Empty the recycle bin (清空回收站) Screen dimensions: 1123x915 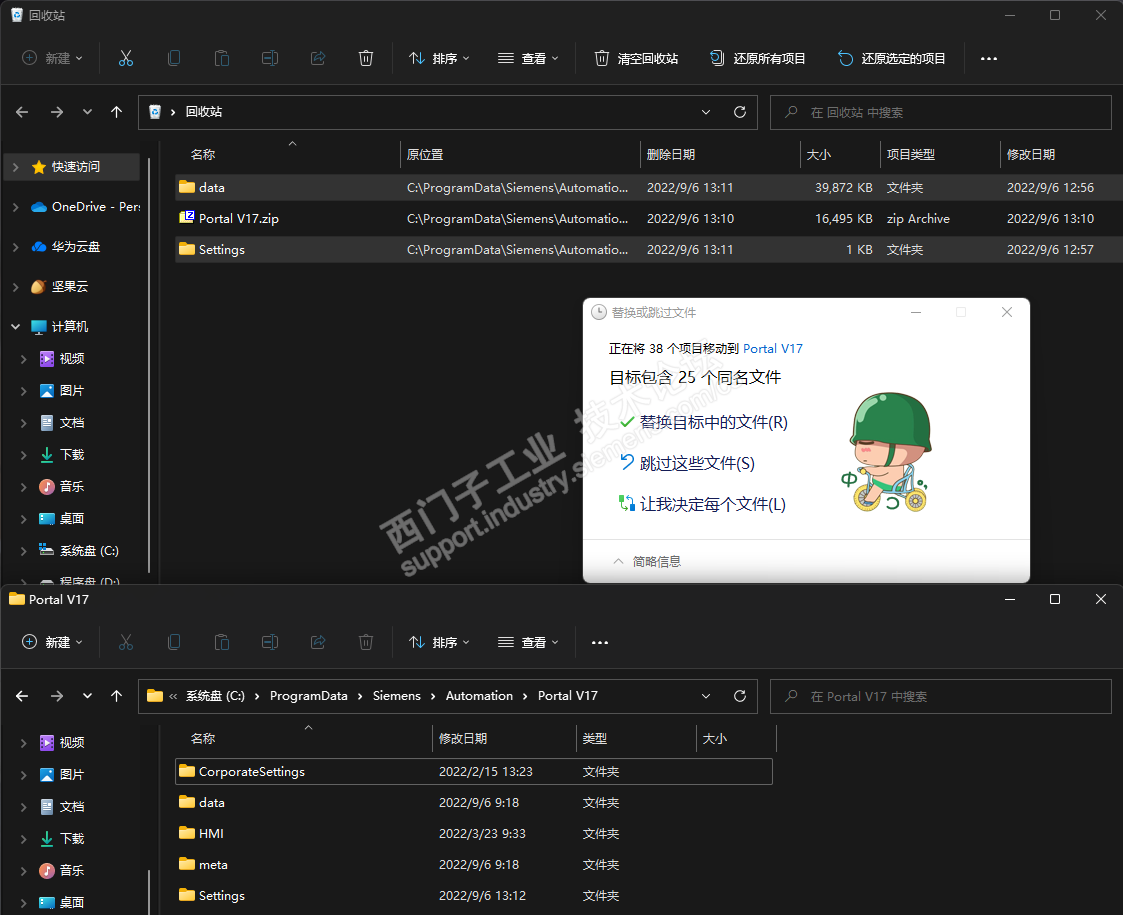point(636,59)
